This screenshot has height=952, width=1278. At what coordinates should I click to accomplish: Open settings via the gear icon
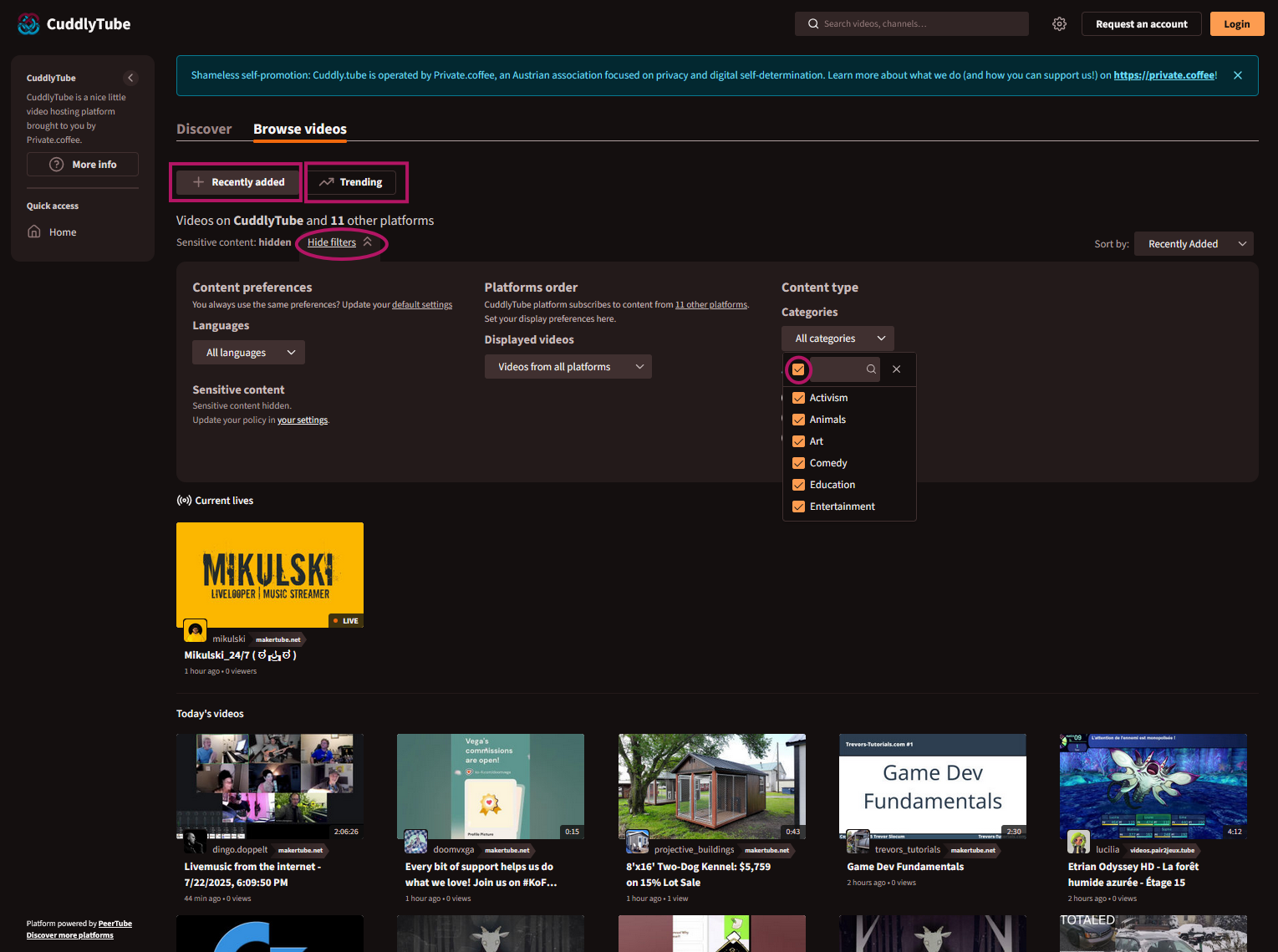[x=1059, y=24]
